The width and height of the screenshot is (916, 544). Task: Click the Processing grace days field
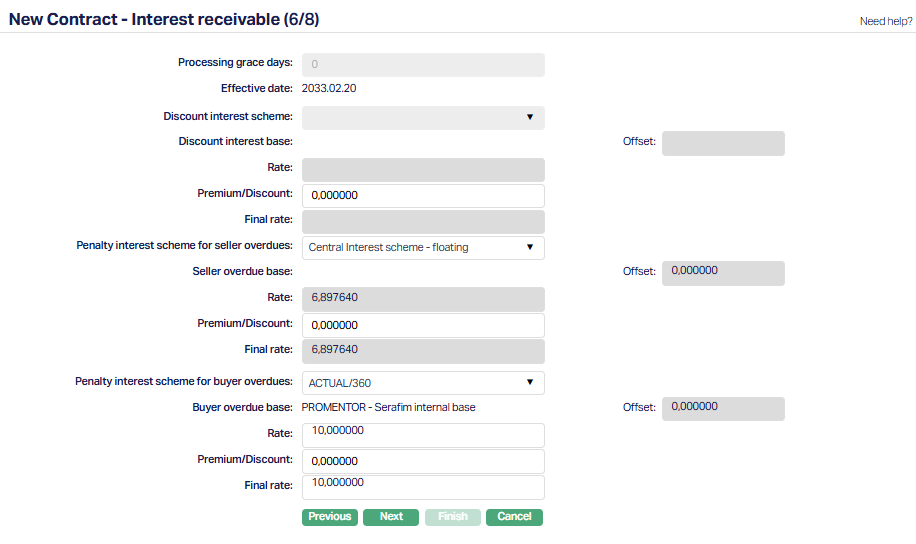423,65
